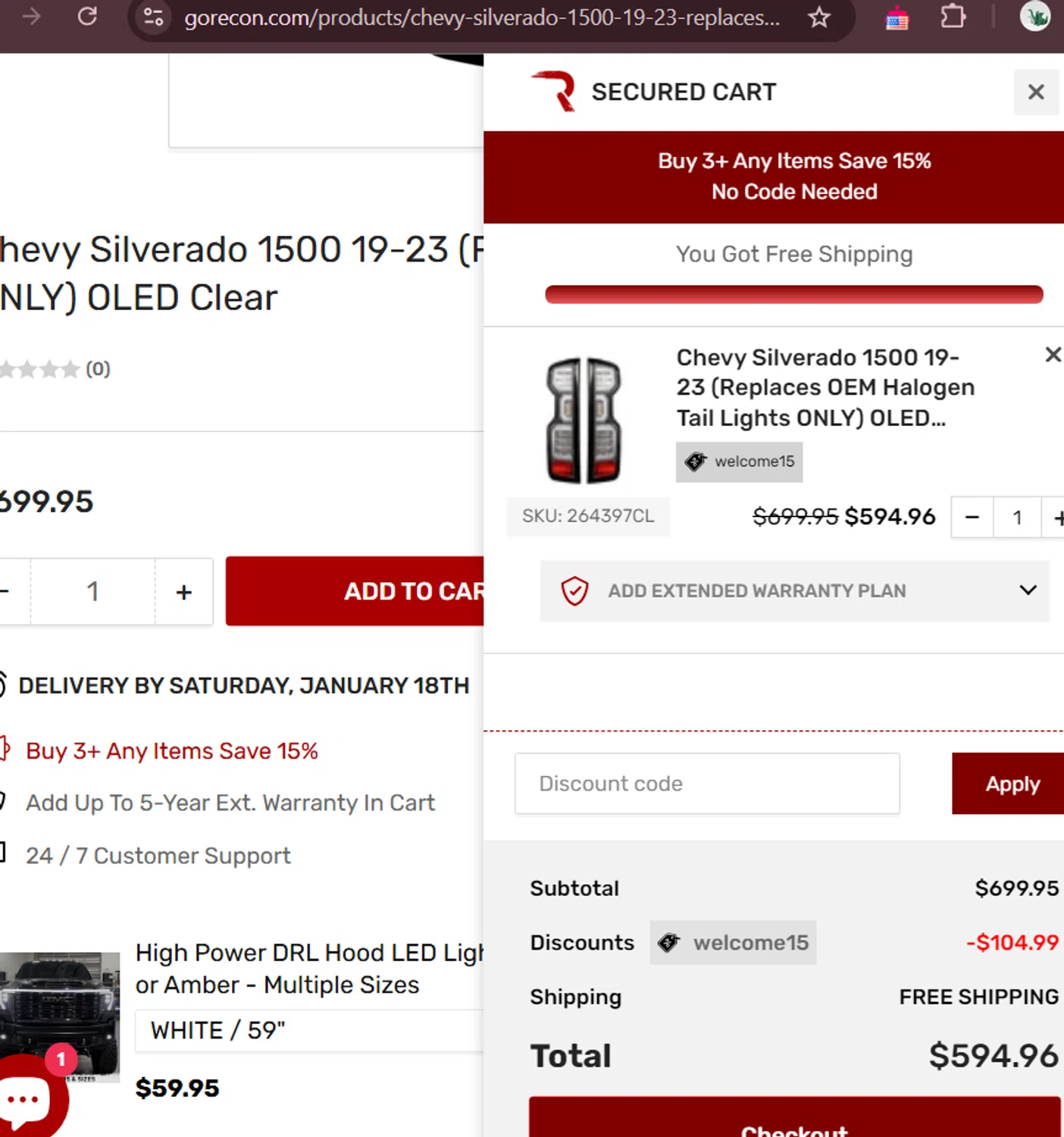Click the Chevy Silverado cart item title
This screenshot has width=1064, height=1137.
pyautogui.click(x=825, y=387)
